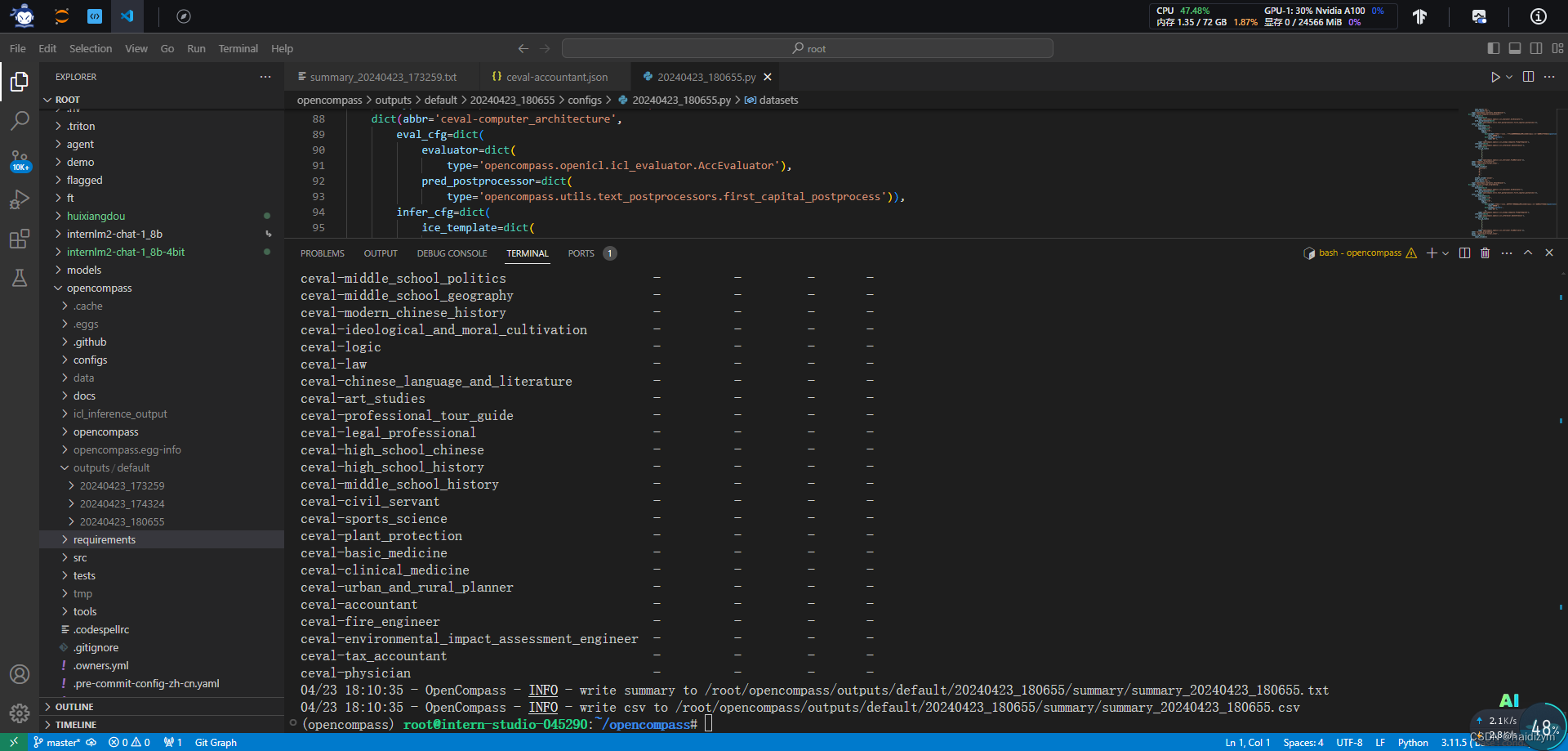Collapse the opencompass folder in explorer
The image size is (1568, 751).
99,288
